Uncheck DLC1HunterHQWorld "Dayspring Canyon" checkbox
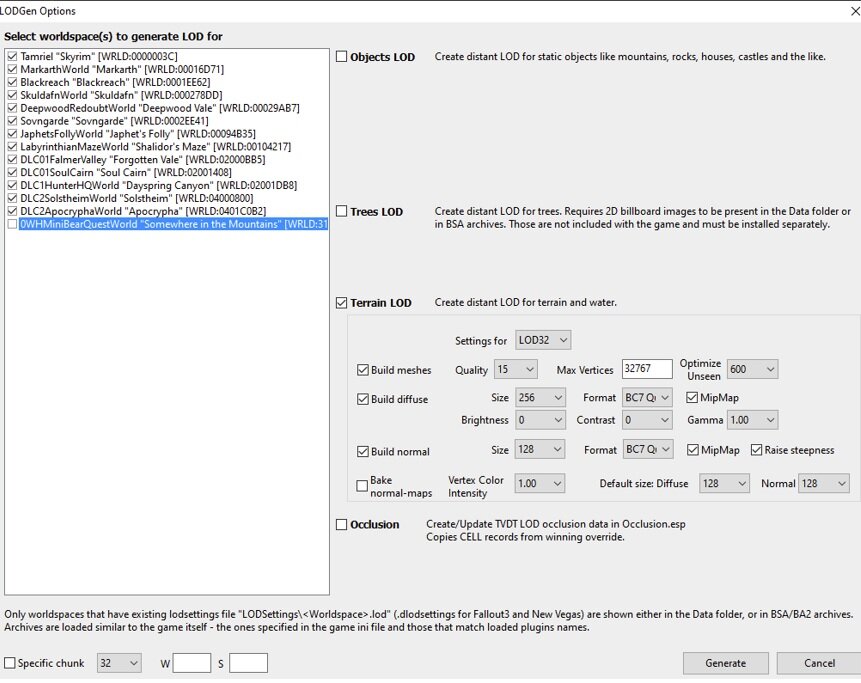Screen dimensions: 861x683 pyautogui.click(x=12, y=185)
